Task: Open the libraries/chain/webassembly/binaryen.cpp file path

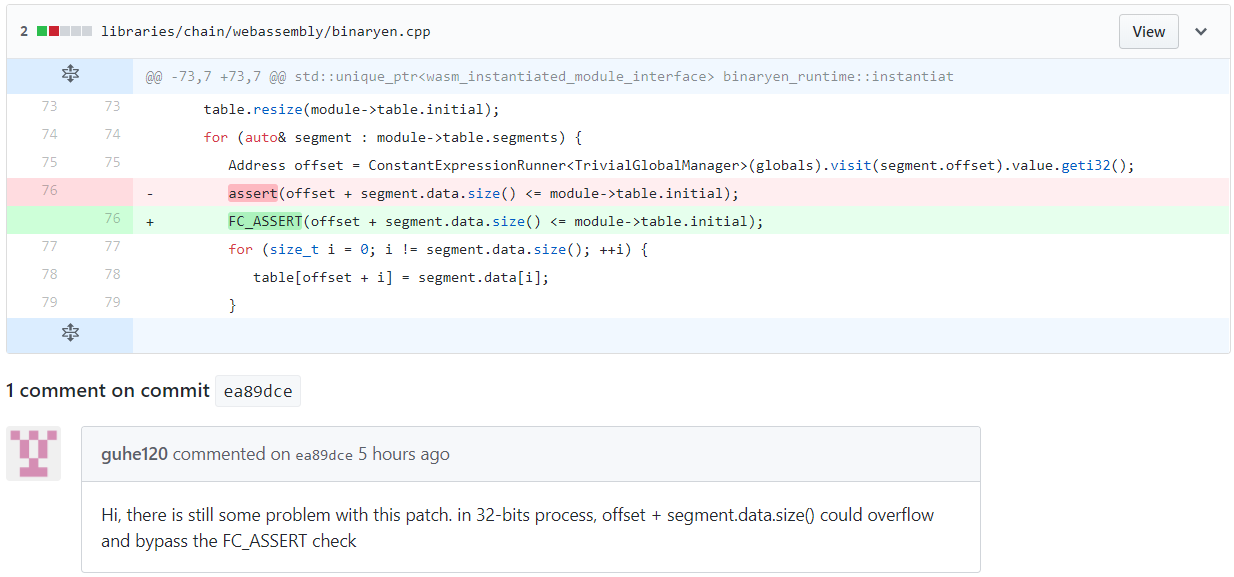Action: (265, 32)
